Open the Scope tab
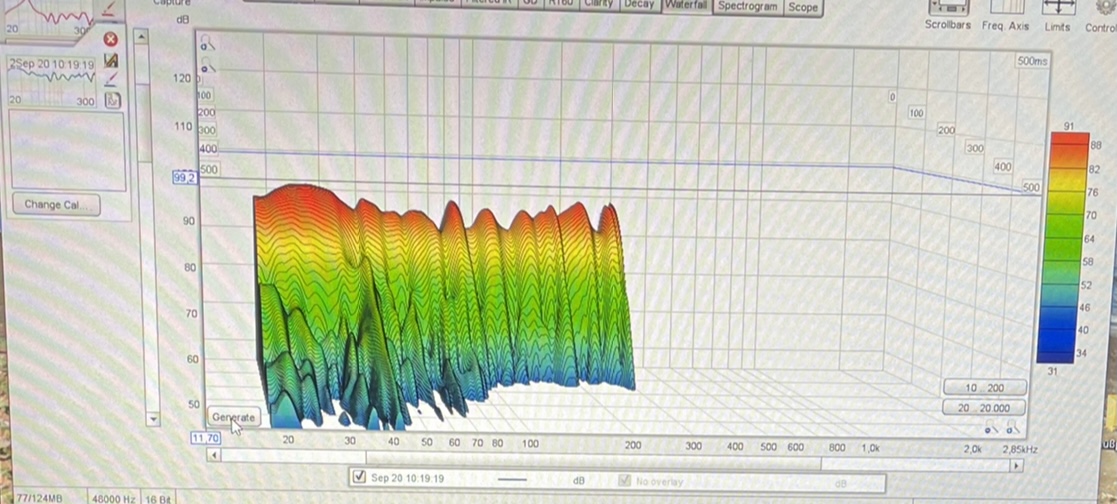 coord(802,7)
